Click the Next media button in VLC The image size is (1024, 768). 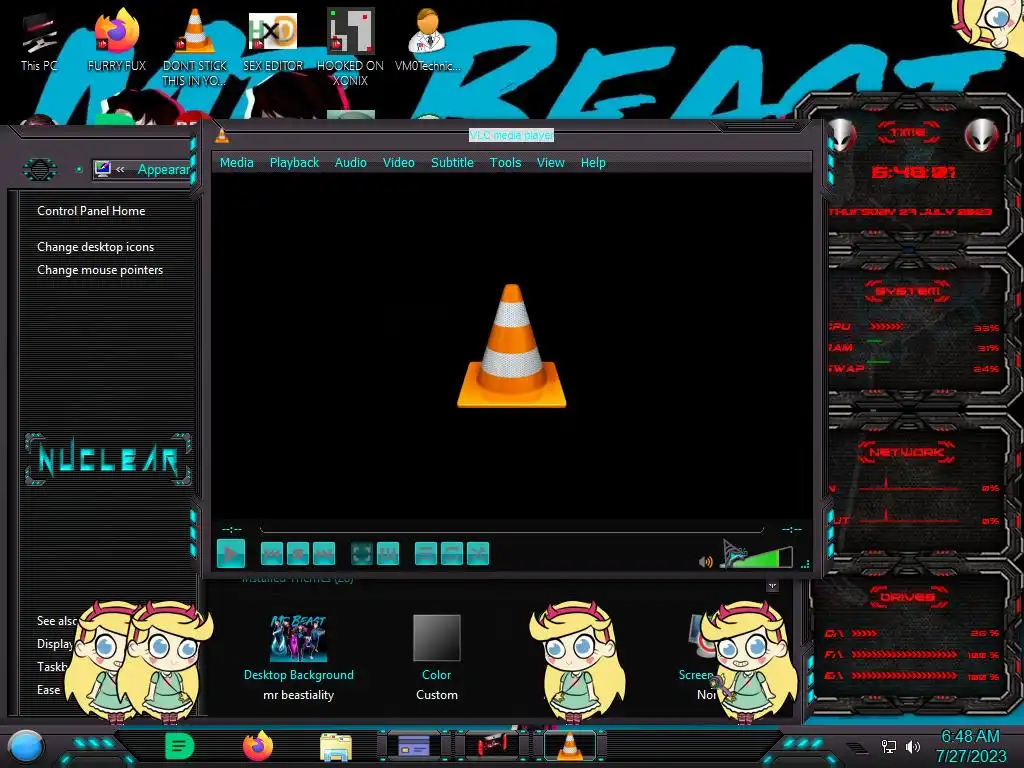tap(324, 554)
